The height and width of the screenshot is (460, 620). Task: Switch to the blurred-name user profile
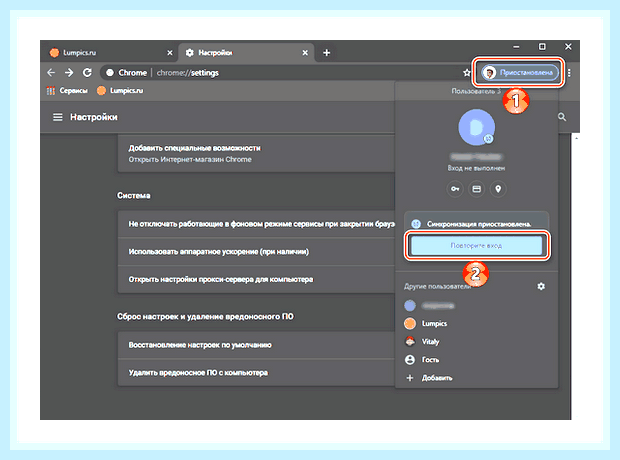[x=476, y=305]
